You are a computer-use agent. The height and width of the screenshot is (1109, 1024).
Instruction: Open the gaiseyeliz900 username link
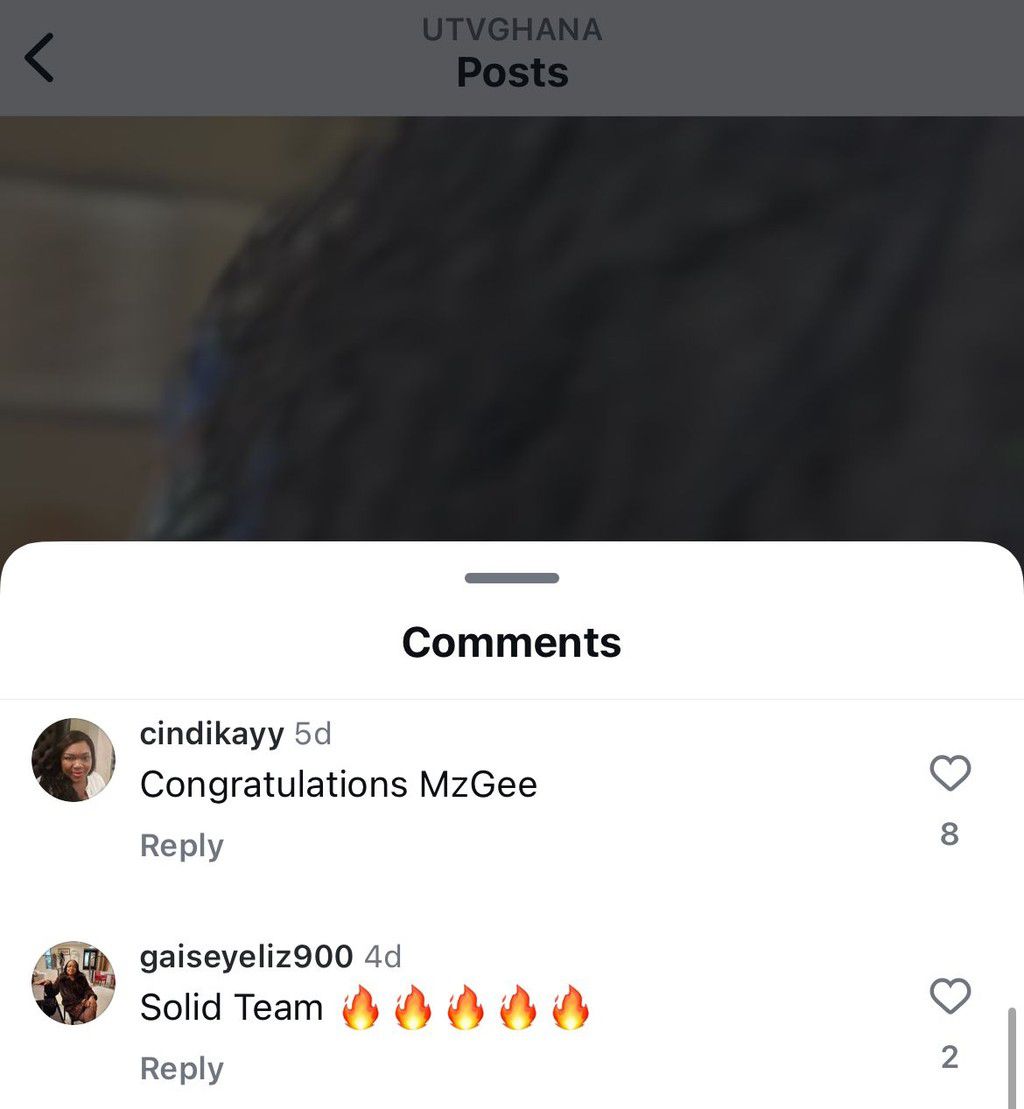tap(246, 957)
